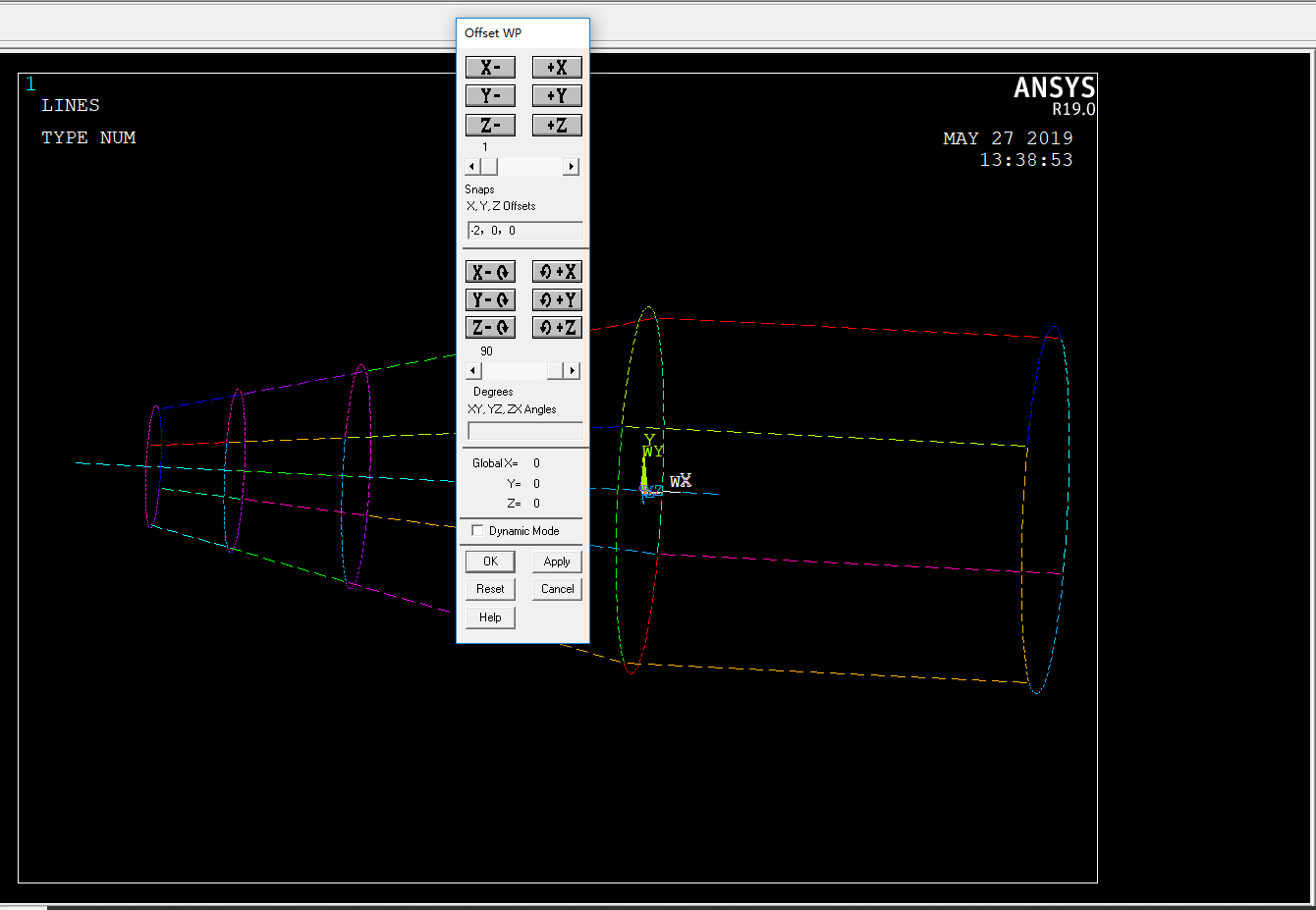Click the +Z rotation button
This screenshot has width=1316, height=910.
click(557, 328)
